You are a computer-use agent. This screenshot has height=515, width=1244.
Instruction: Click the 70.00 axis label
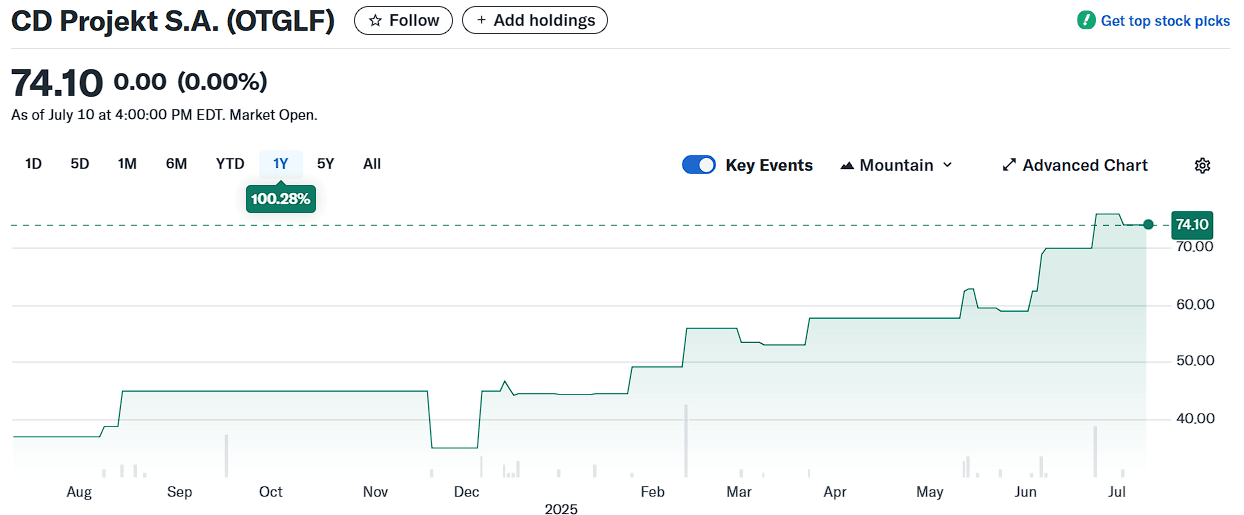pyautogui.click(x=1194, y=247)
